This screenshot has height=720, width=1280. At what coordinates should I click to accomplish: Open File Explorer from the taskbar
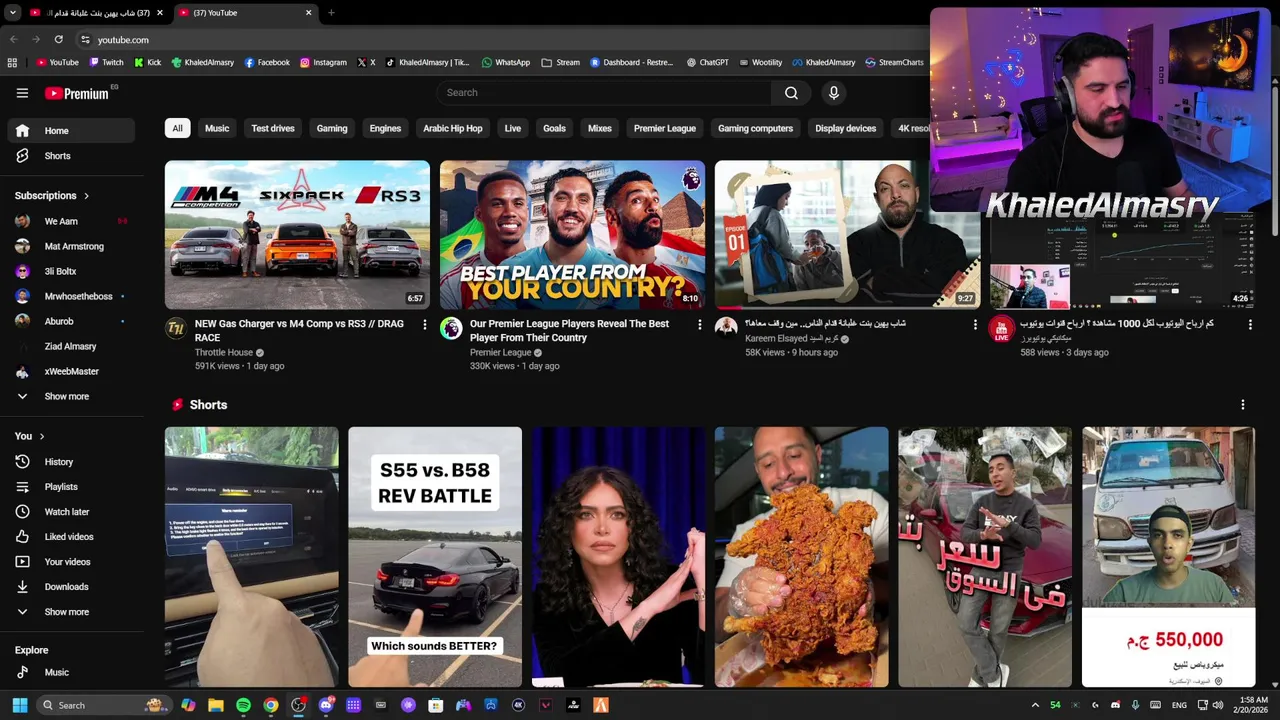click(216, 705)
